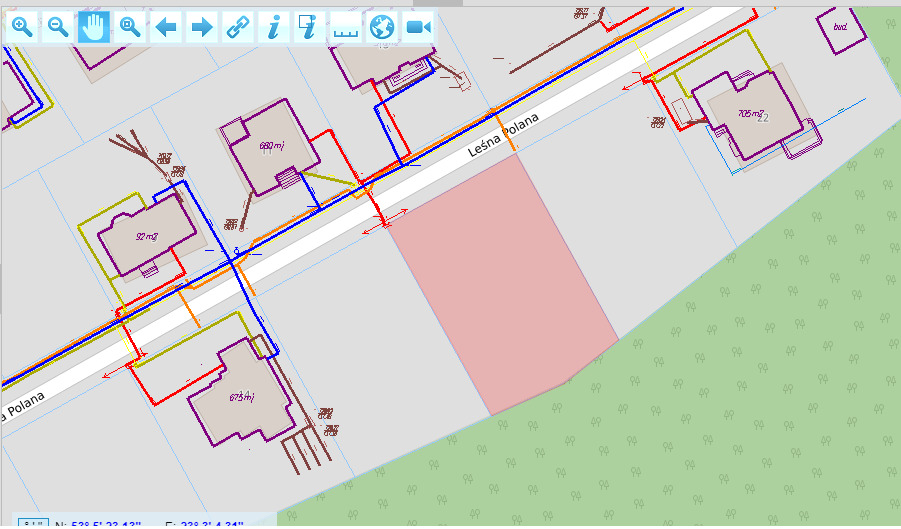The width and height of the screenshot is (901, 529).
Task: Click the small building labeled bud.
Action: coord(840,27)
